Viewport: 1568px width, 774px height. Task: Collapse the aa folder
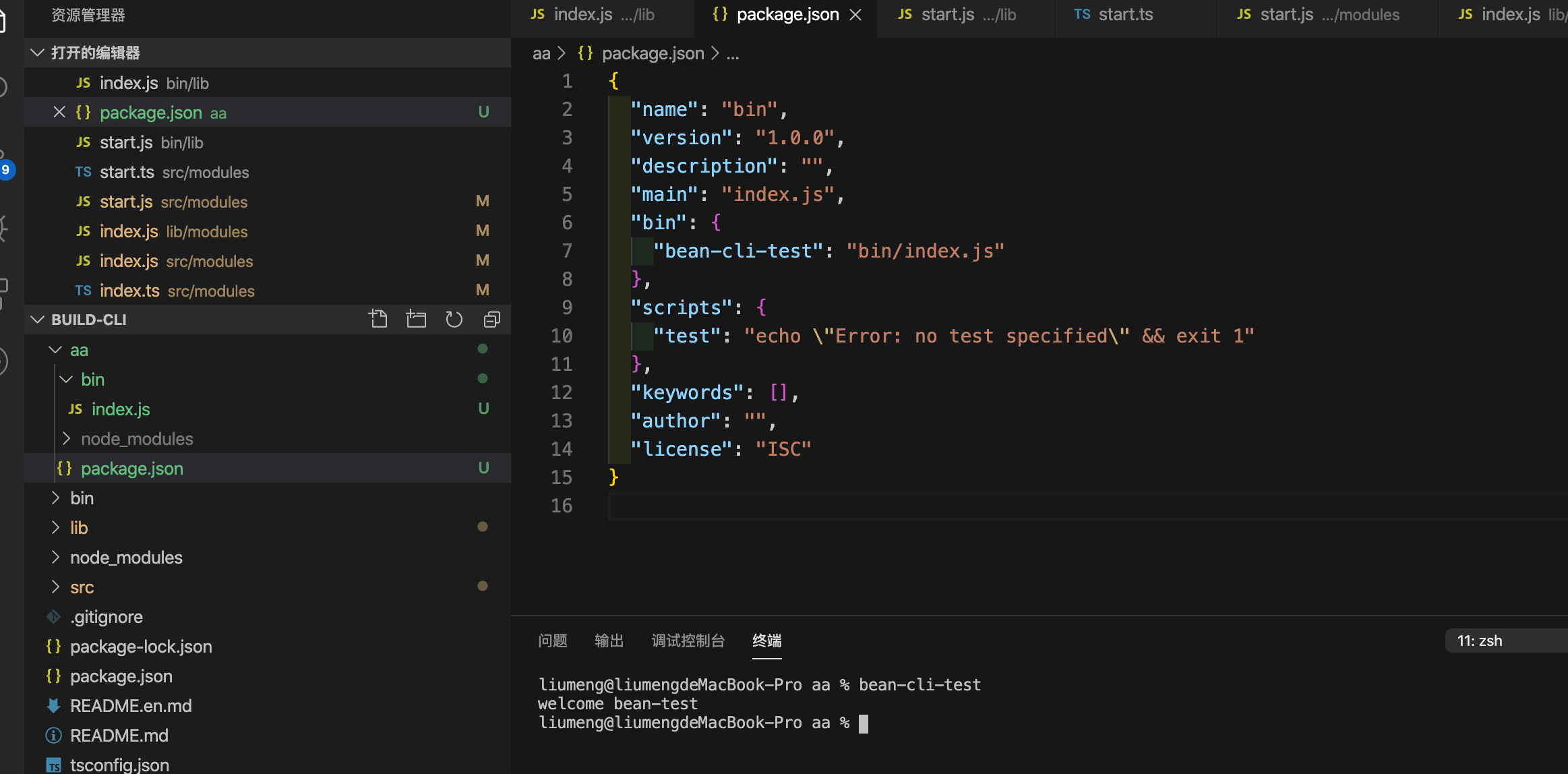coord(55,349)
